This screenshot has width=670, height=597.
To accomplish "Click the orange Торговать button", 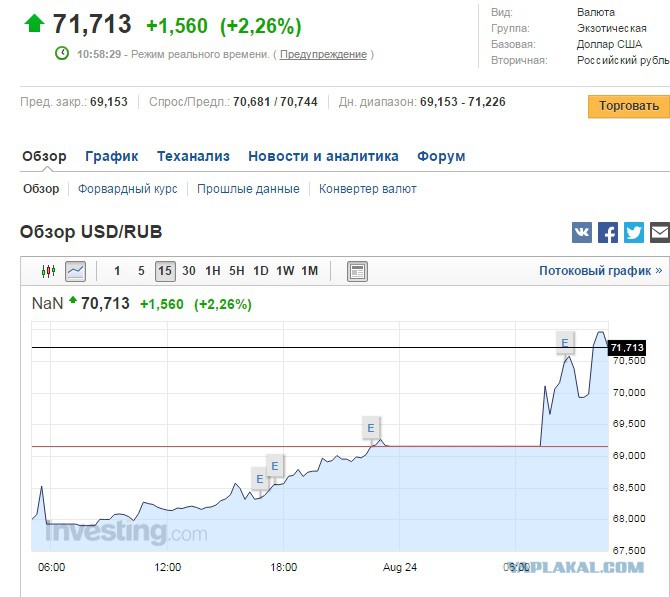I will (x=629, y=106).
